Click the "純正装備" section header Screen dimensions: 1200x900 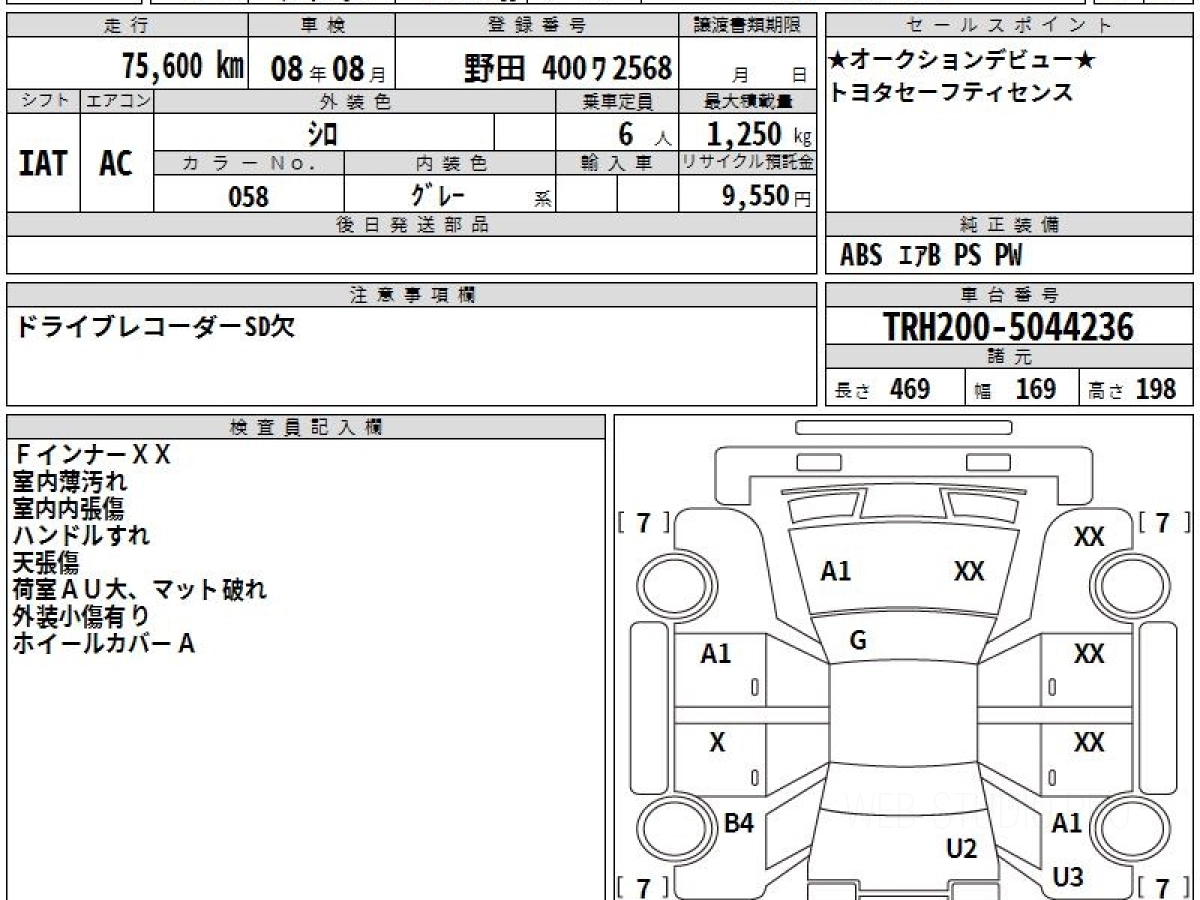click(1010, 225)
